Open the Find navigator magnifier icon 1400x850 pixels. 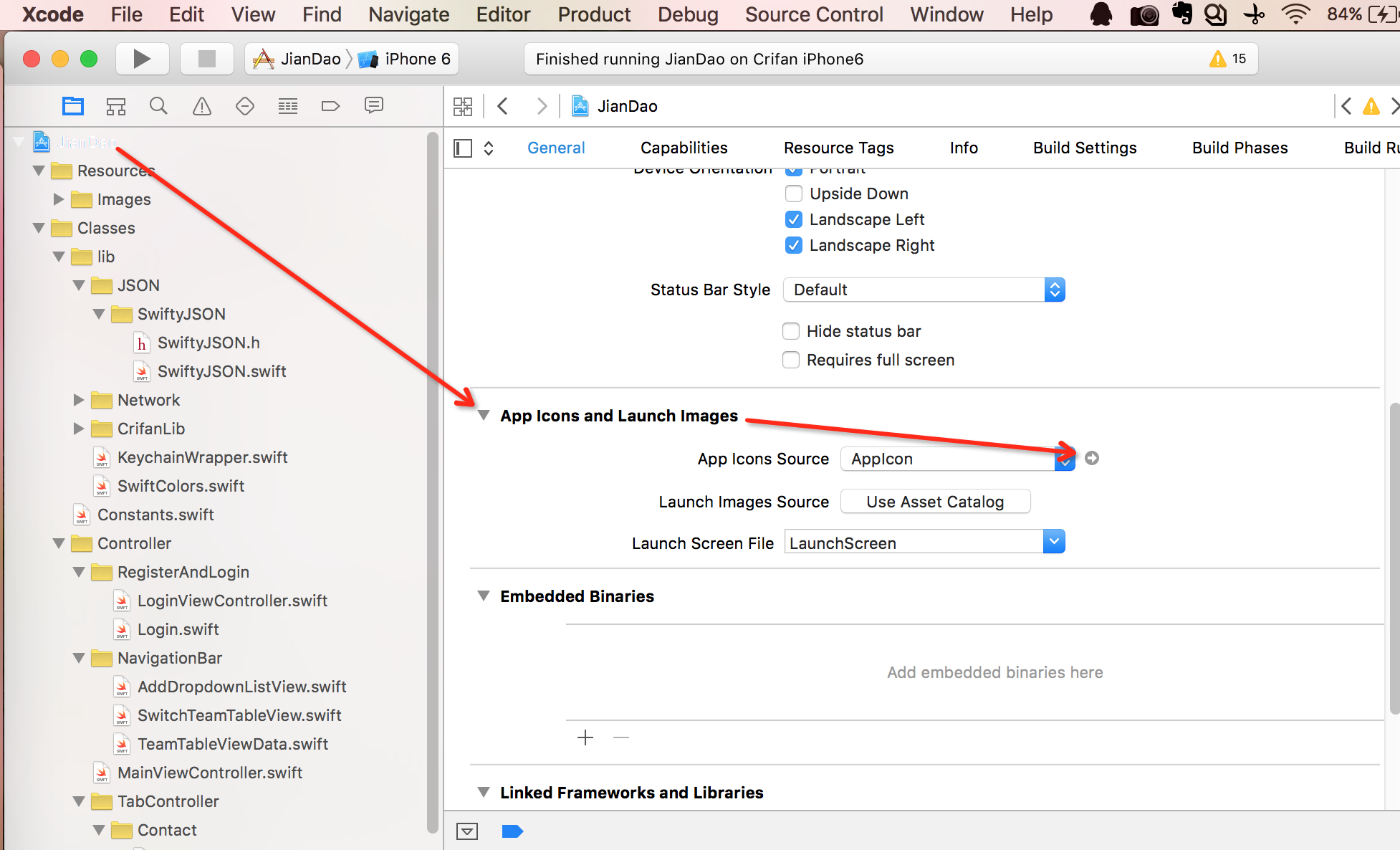click(158, 106)
